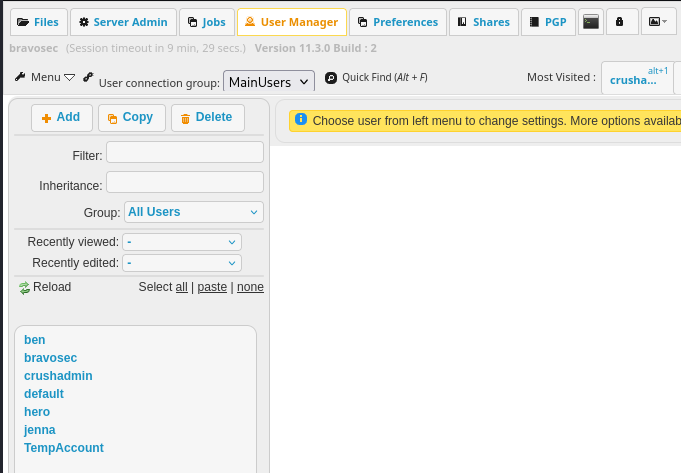Click the terminal console icon button
Viewport: 681px width, 473px height.
(x=591, y=22)
